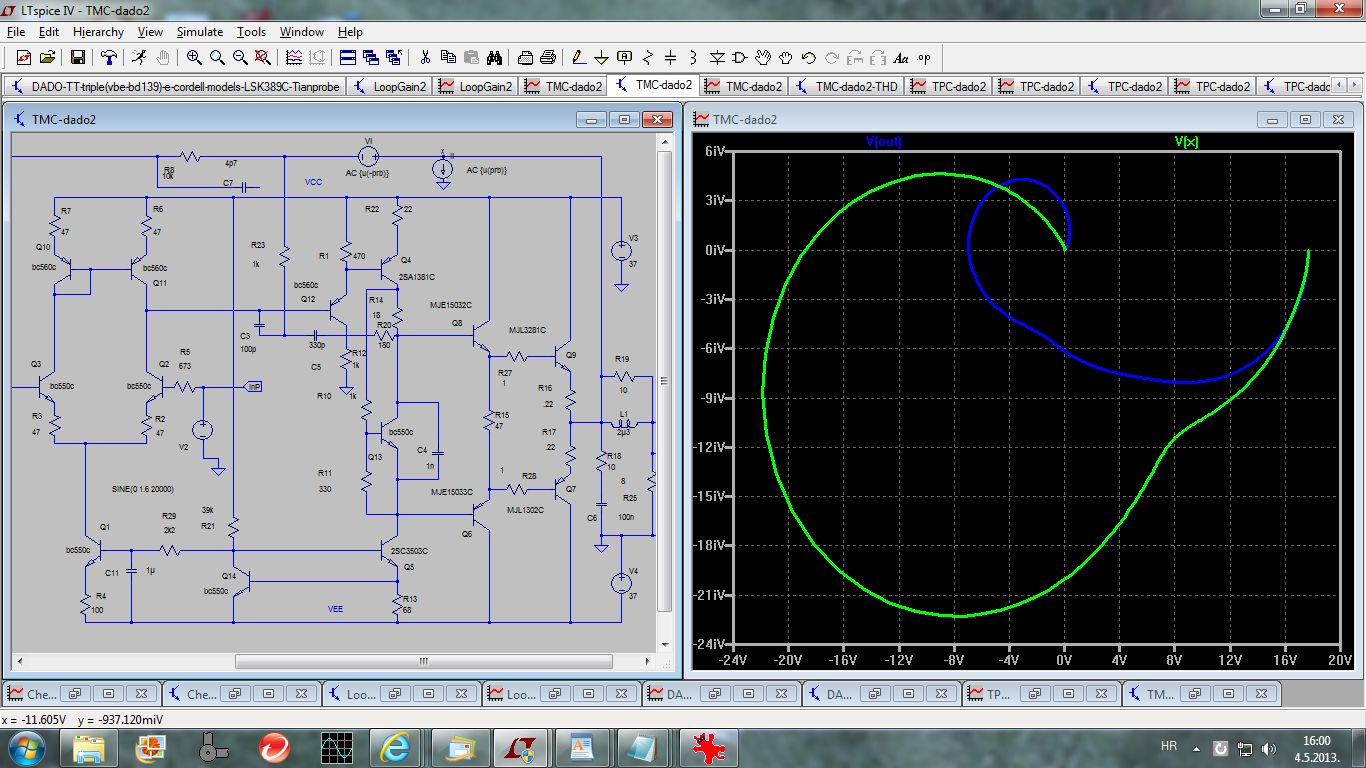Click the Cut scissors icon
This screenshot has height=768, width=1366.
424,58
